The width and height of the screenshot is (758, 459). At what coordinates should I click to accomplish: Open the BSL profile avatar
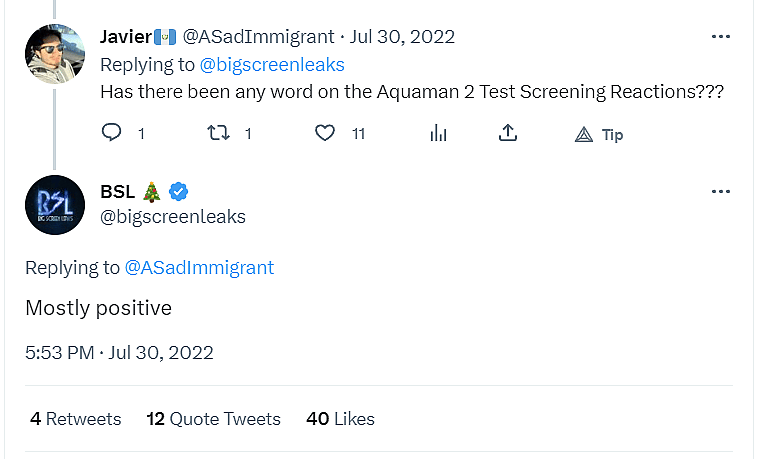click(54, 204)
